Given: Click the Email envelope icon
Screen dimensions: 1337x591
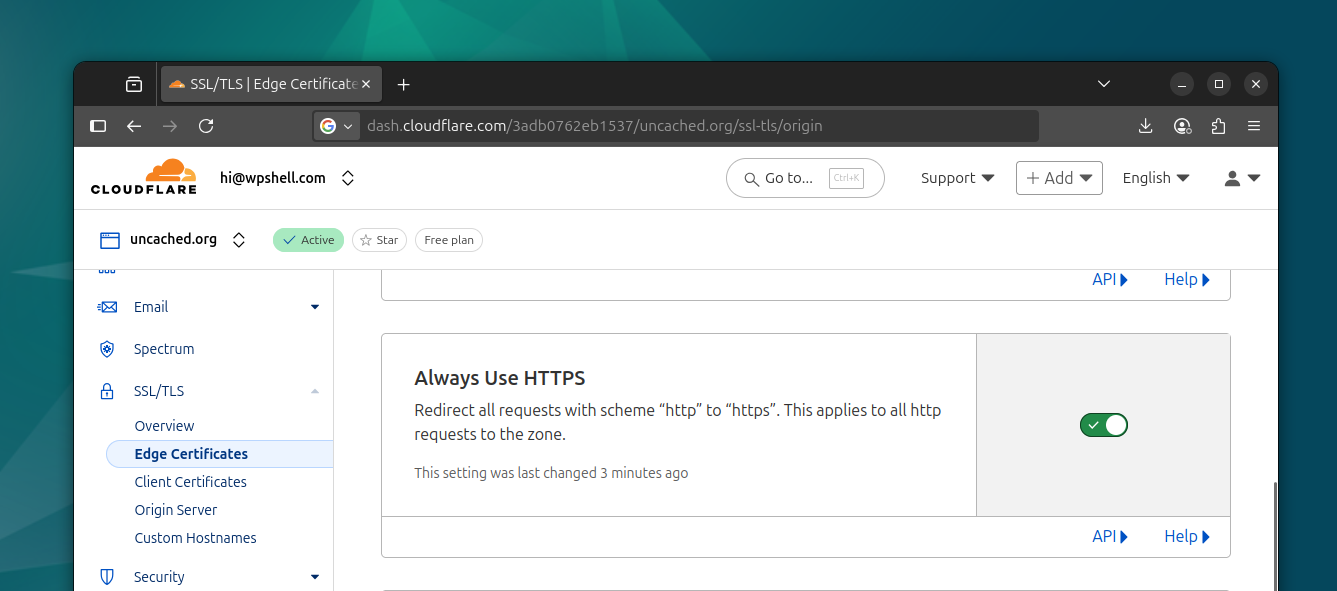Looking at the screenshot, I should tap(107, 307).
